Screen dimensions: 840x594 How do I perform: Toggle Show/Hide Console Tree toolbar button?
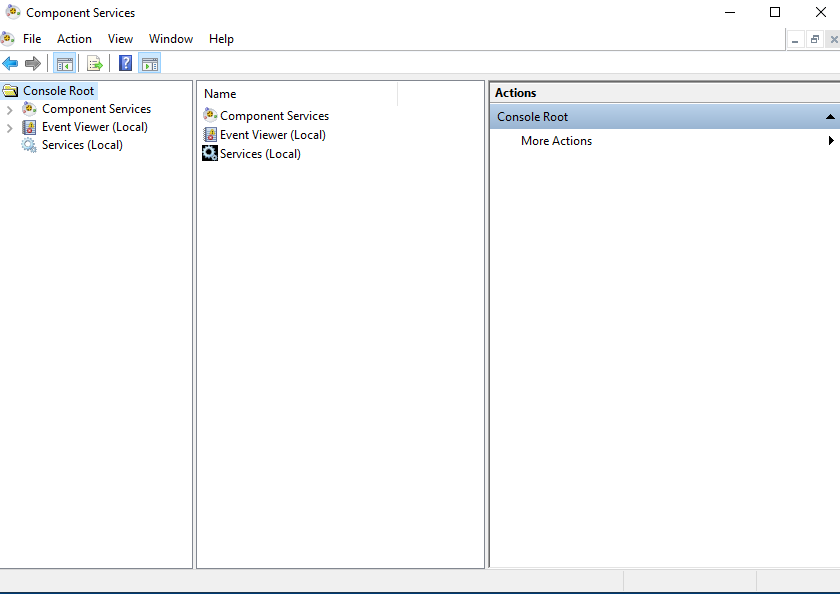65,64
